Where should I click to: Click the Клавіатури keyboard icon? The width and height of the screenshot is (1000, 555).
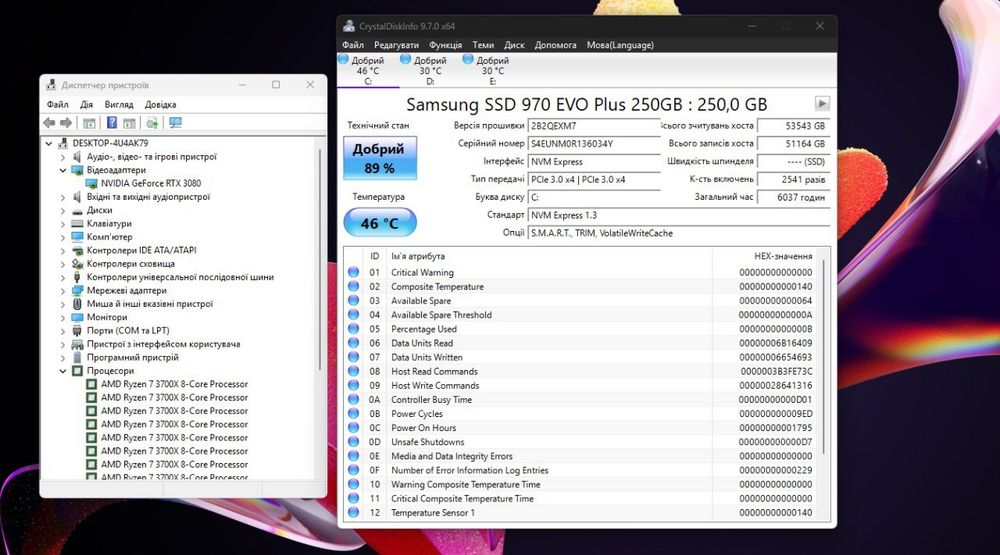click(x=77, y=224)
